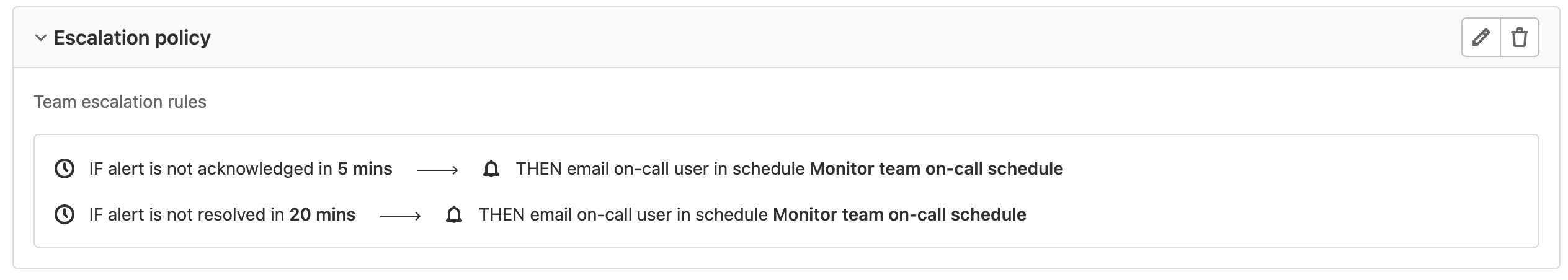Screen dimensions: 1568x280
Task: Click the bold "20 mins" value
Action: [x=322, y=215]
